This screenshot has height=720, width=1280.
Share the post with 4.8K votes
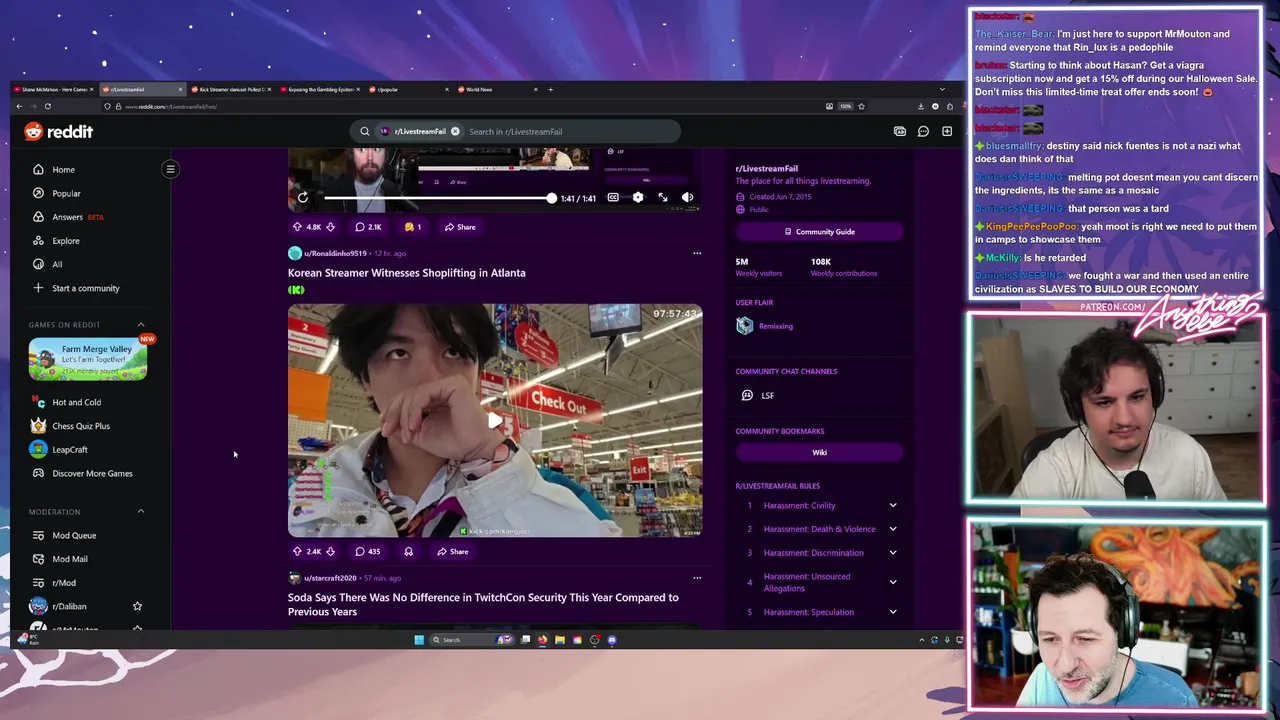[460, 227]
